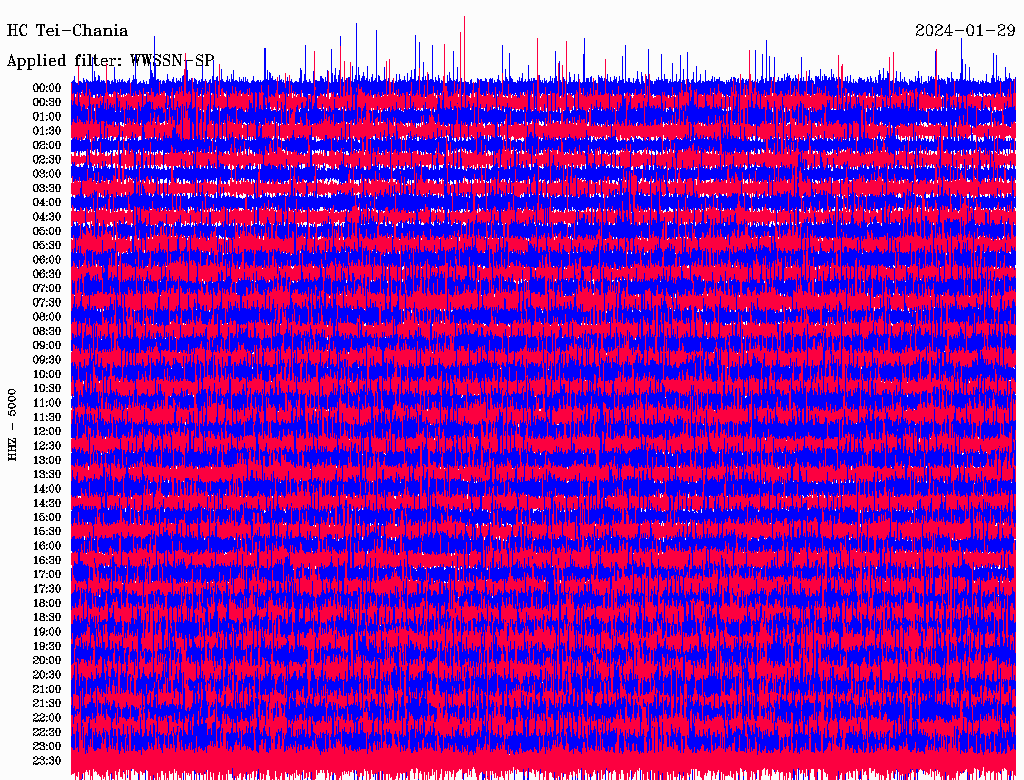Select the 23:30 time label
Viewport: 1024px width, 780px height.
[47, 761]
